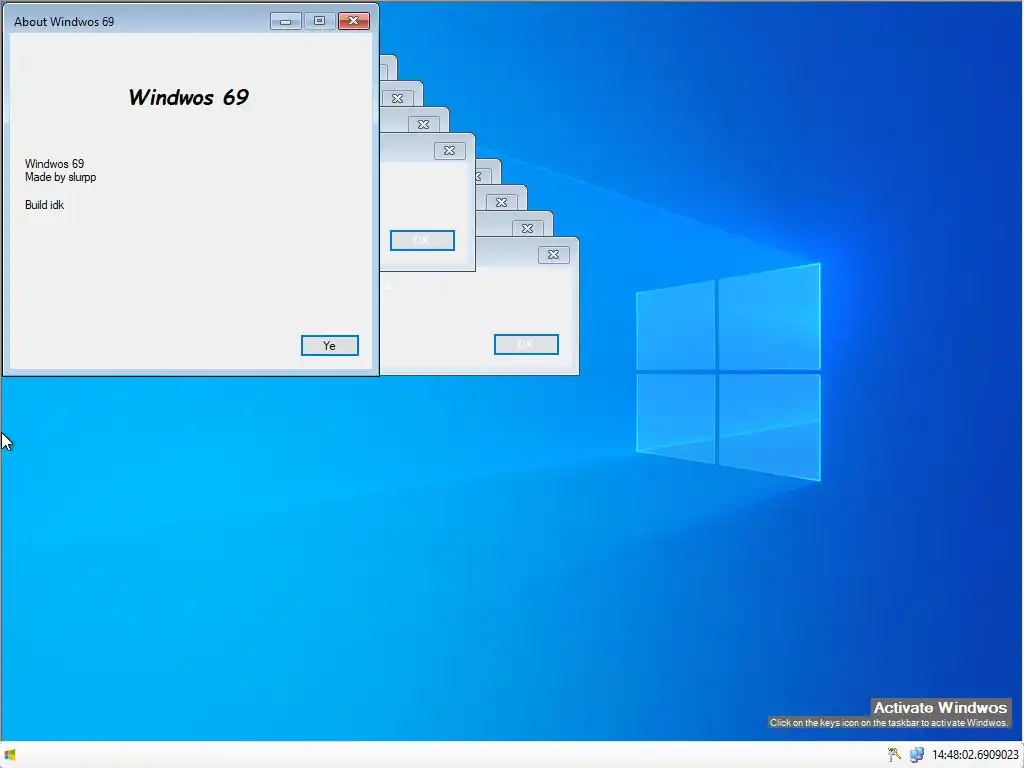The width and height of the screenshot is (1024, 768).
Task: Click the large italic Windwos 69 heading
Action: click(x=188, y=97)
